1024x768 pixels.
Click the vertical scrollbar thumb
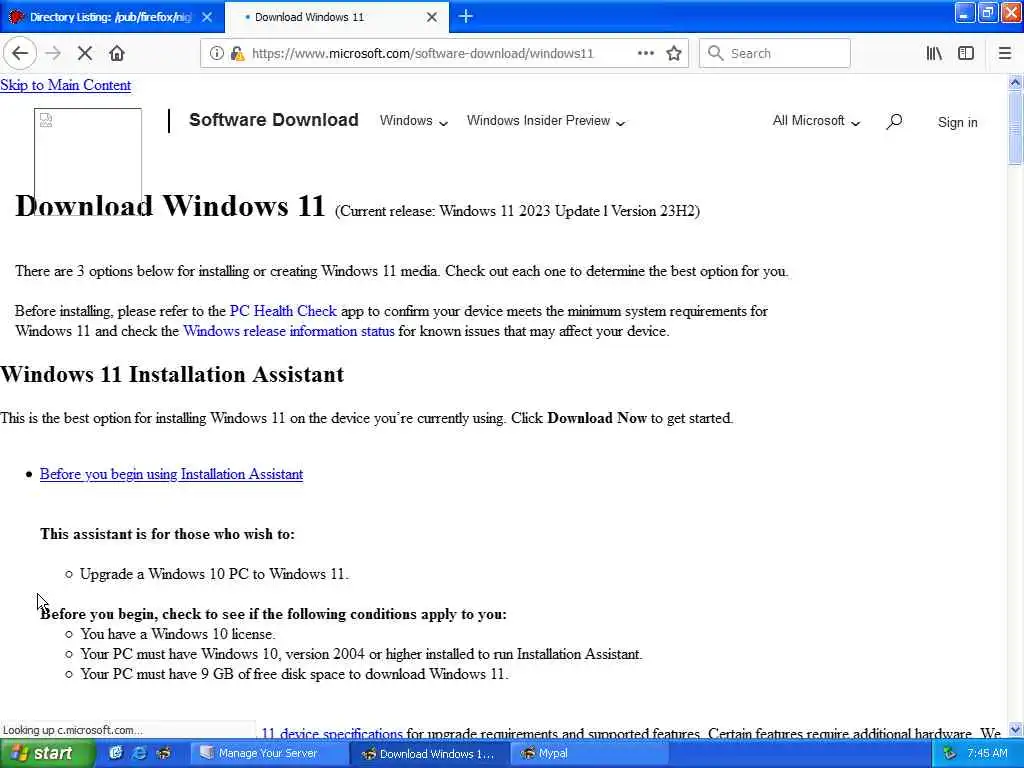point(1015,128)
